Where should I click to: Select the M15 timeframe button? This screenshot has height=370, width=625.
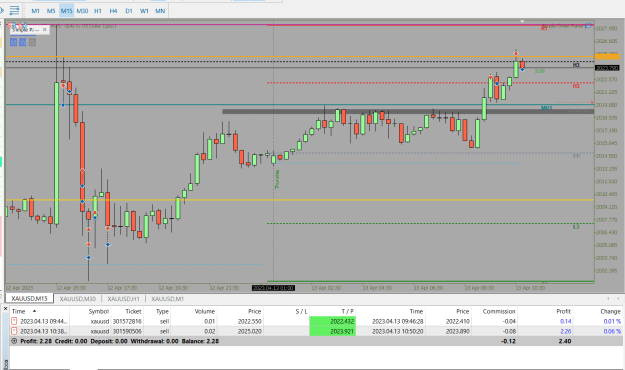(67, 11)
